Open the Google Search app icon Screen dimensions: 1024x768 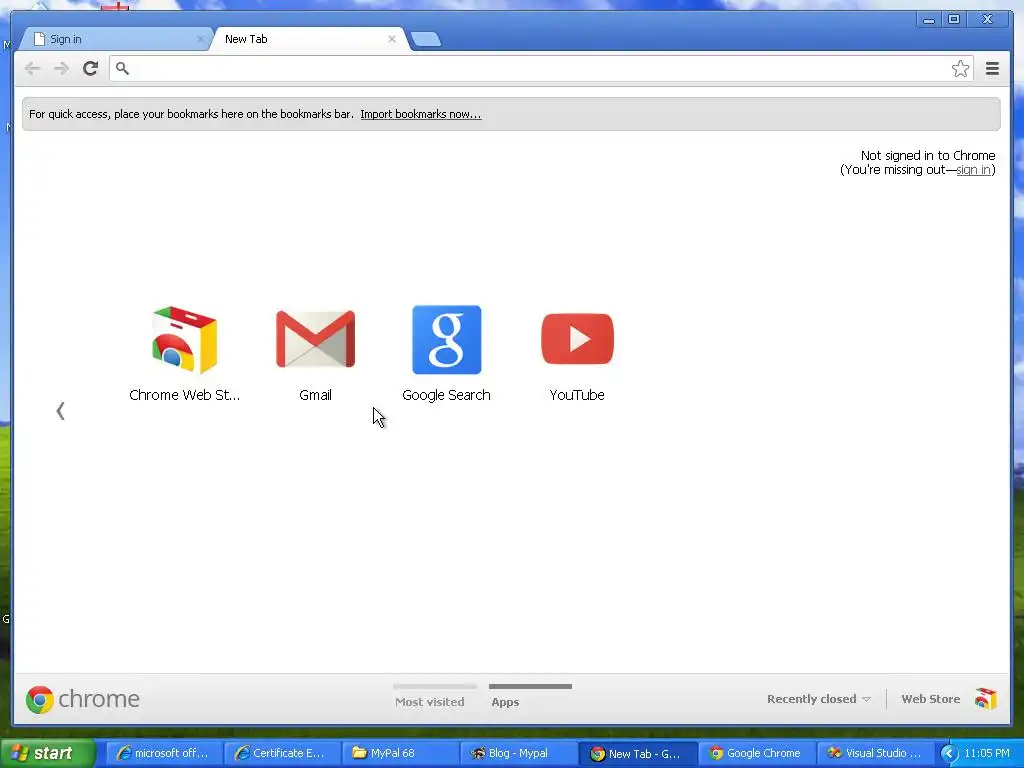pos(447,340)
